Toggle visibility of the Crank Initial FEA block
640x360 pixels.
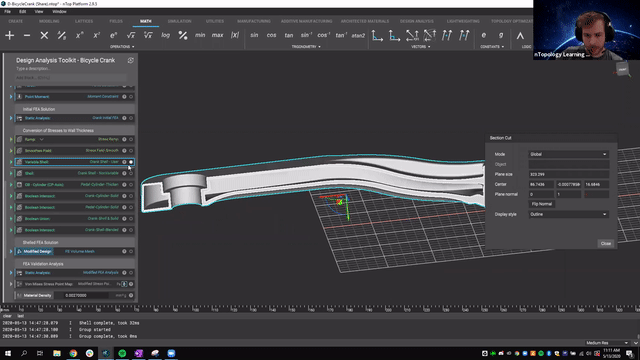(131, 118)
